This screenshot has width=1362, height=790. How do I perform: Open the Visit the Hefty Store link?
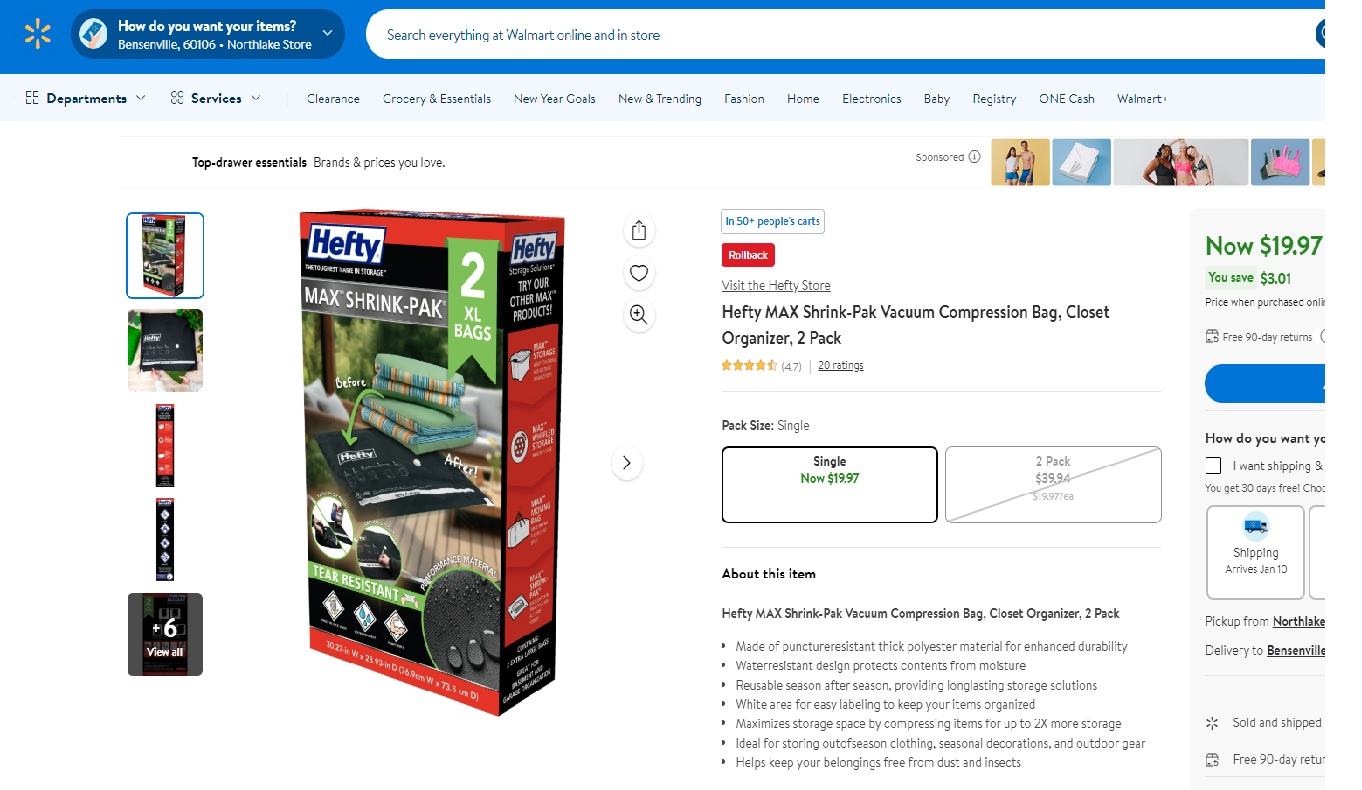pos(776,285)
